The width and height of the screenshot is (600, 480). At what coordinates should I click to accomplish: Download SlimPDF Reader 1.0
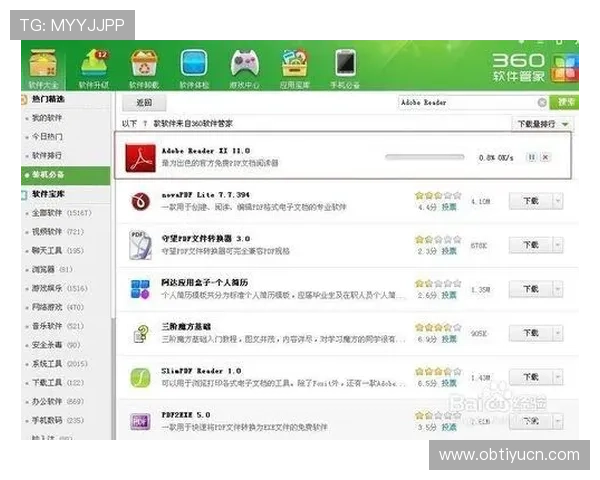coord(531,377)
